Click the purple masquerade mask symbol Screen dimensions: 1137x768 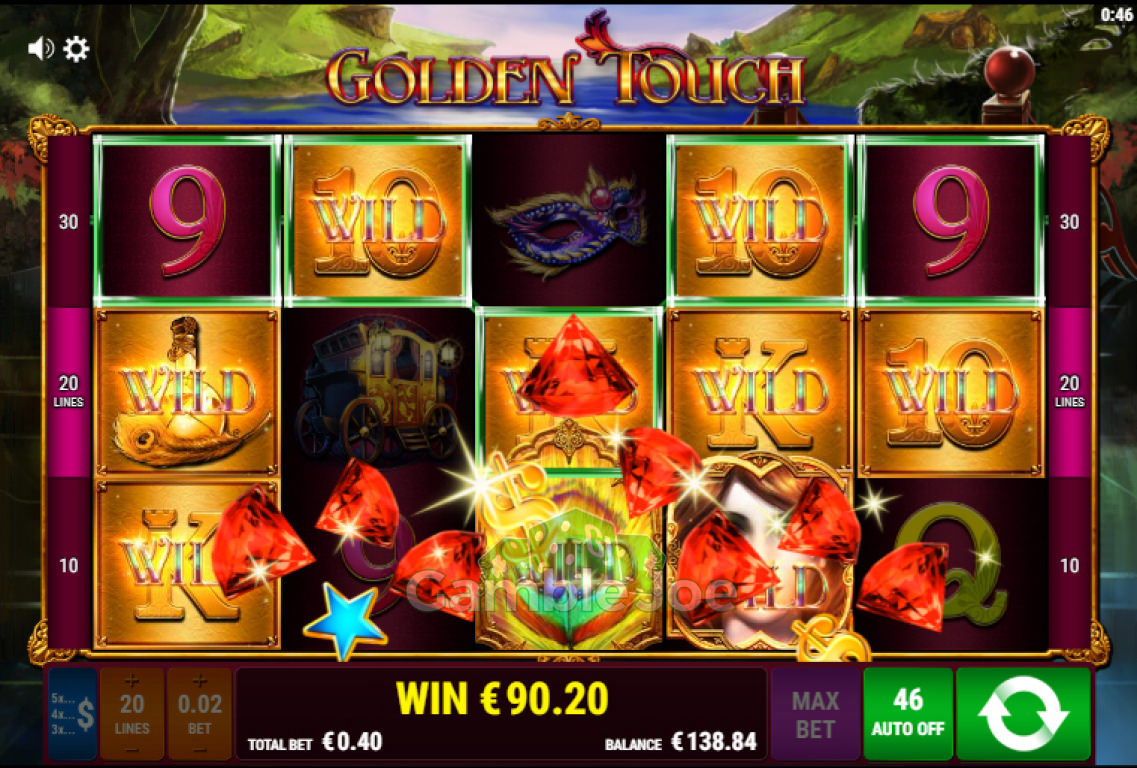point(569,220)
